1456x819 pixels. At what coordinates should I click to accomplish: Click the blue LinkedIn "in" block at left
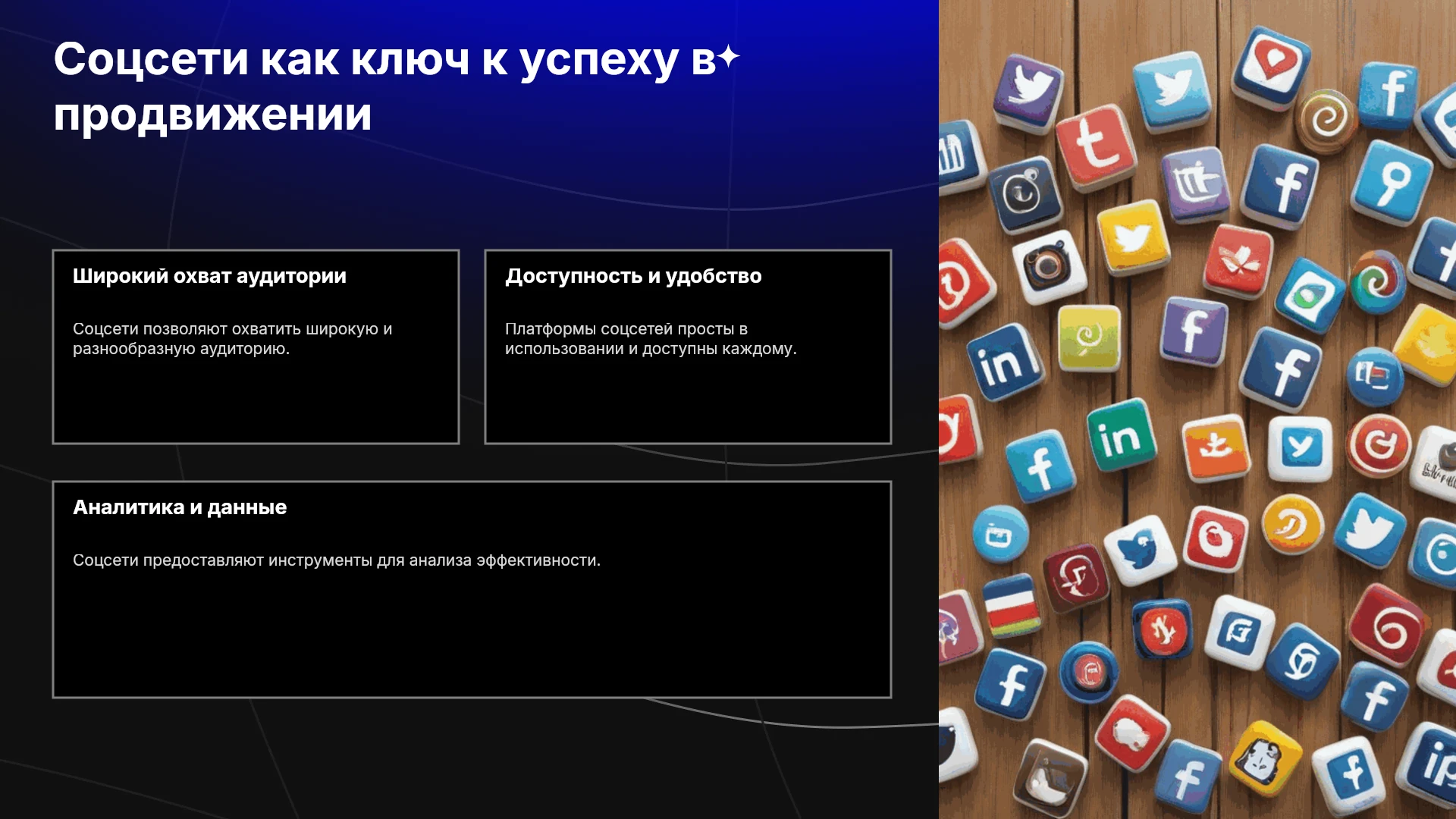click(1006, 363)
